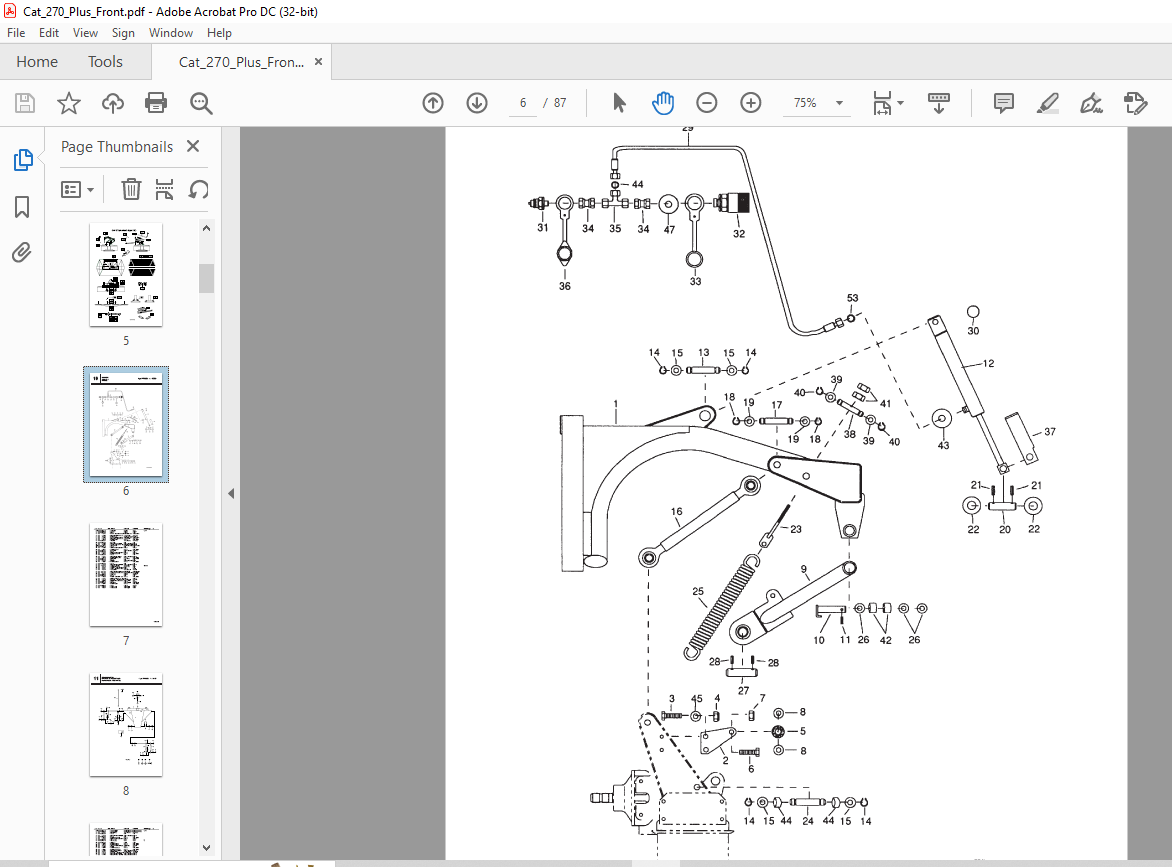1172x867 pixels.
Task: Open thumbnails options dropdown menu
Action: coord(77,189)
